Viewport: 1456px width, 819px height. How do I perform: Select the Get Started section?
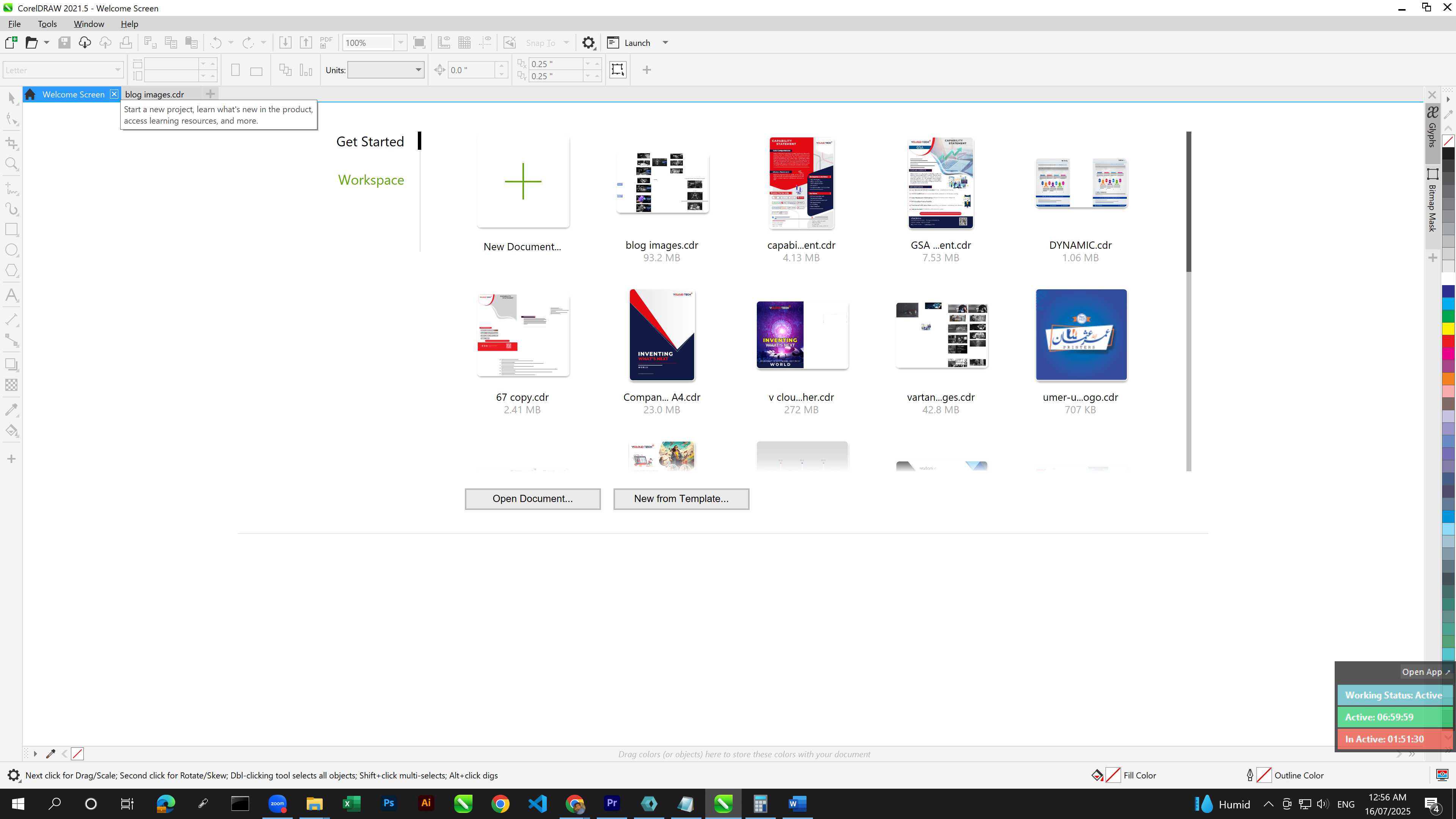click(370, 141)
